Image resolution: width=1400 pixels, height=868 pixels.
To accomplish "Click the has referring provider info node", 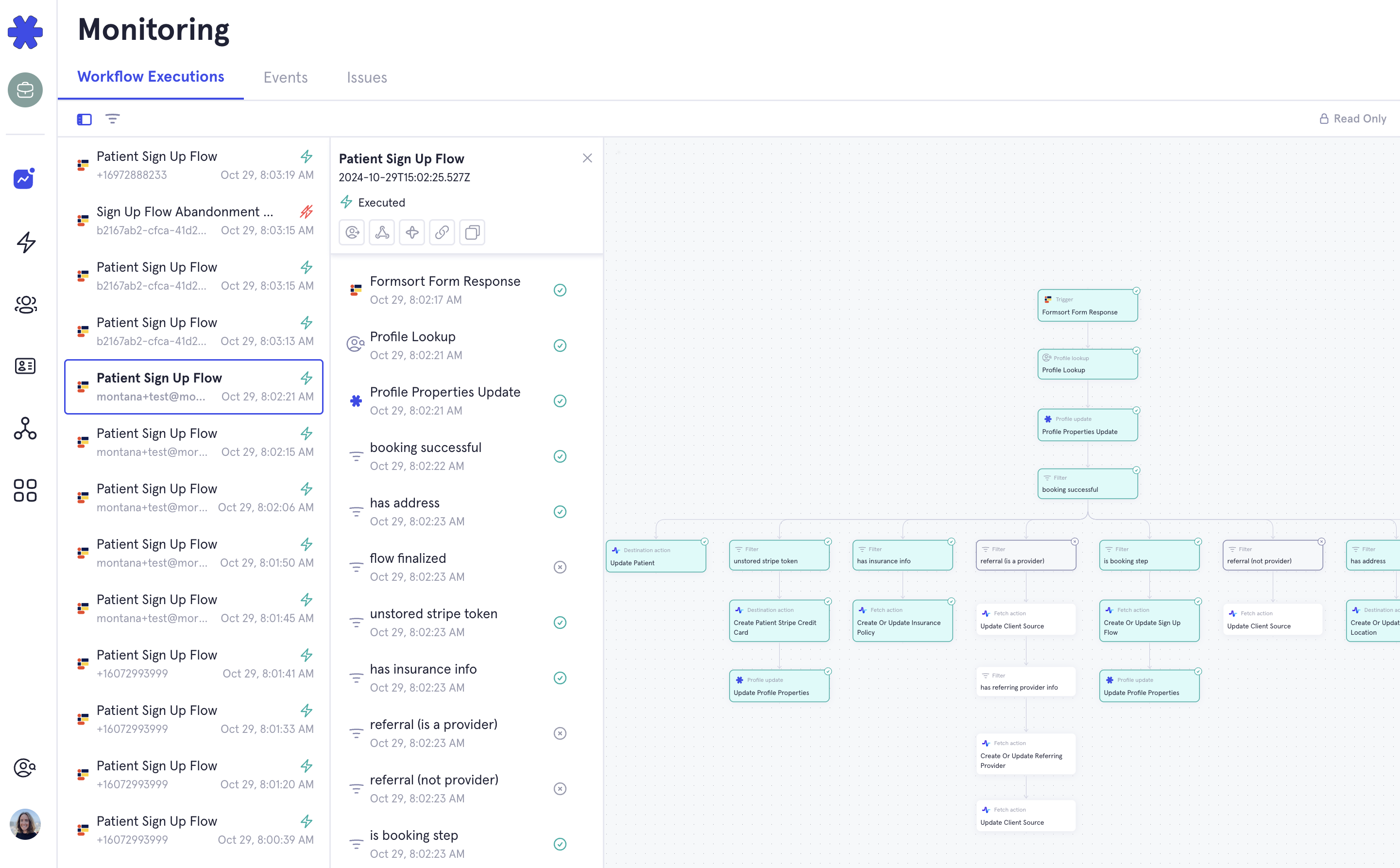I will point(1026,681).
